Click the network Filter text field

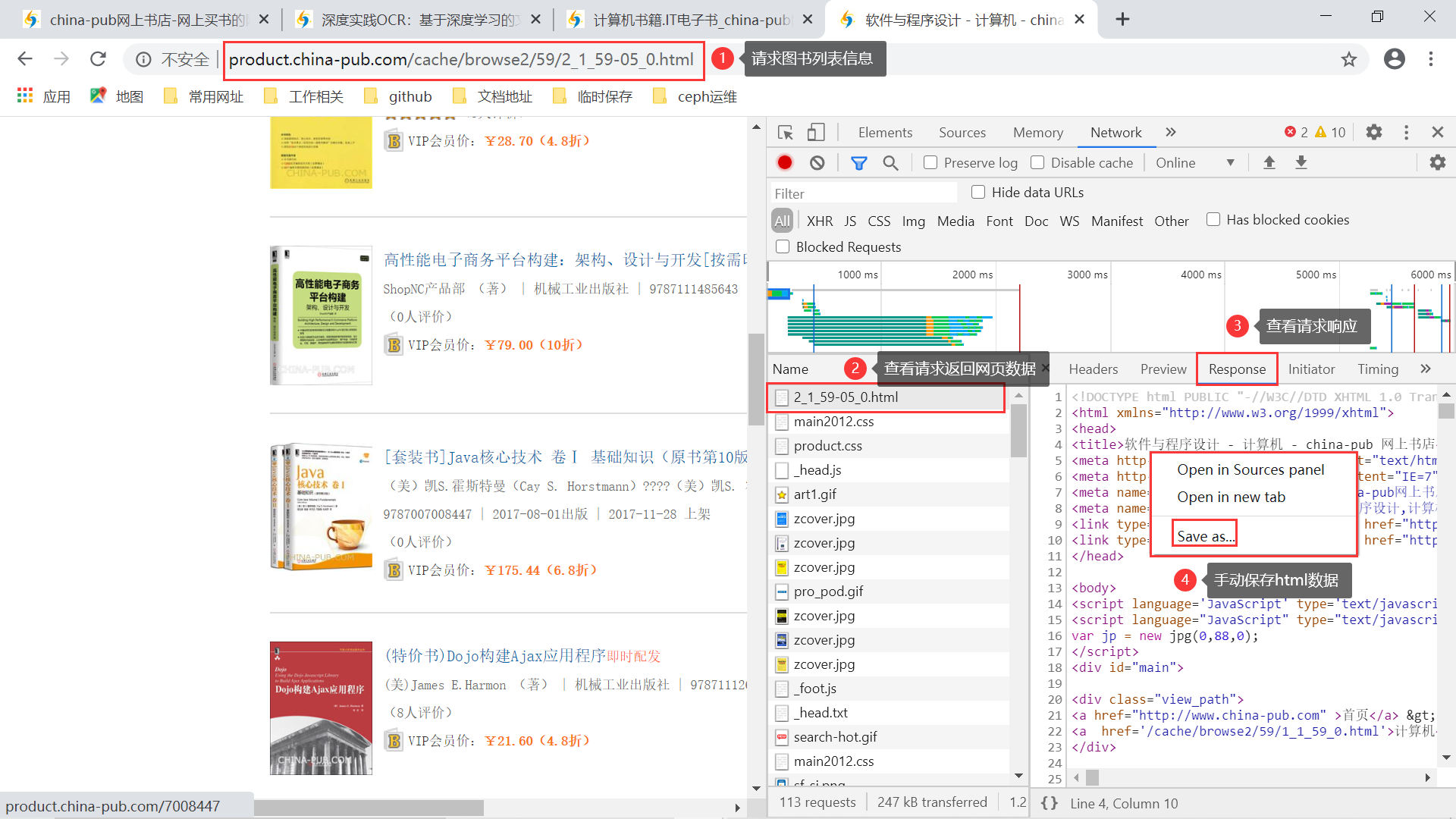[864, 193]
